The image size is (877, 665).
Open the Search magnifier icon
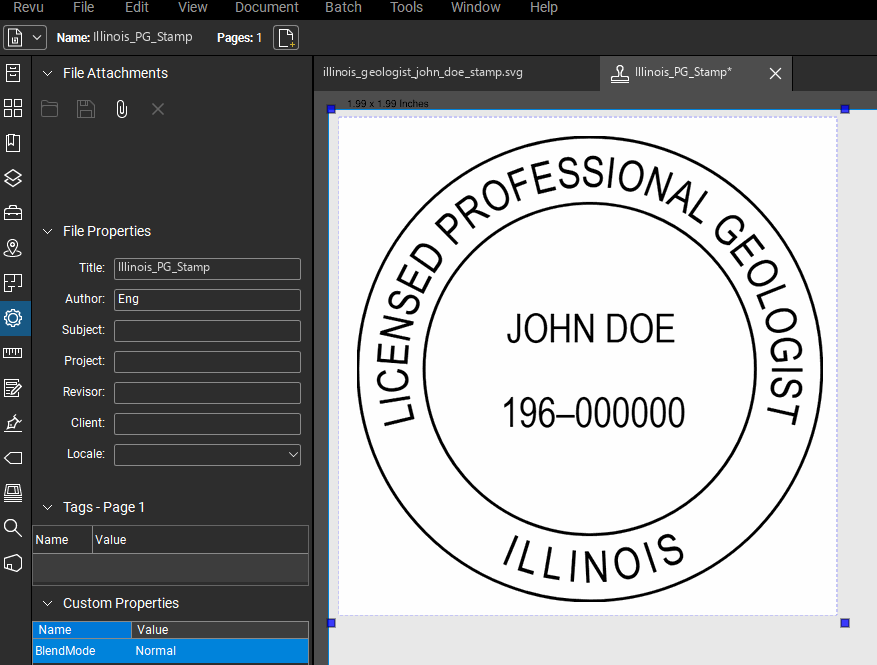pyautogui.click(x=13, y=527)
